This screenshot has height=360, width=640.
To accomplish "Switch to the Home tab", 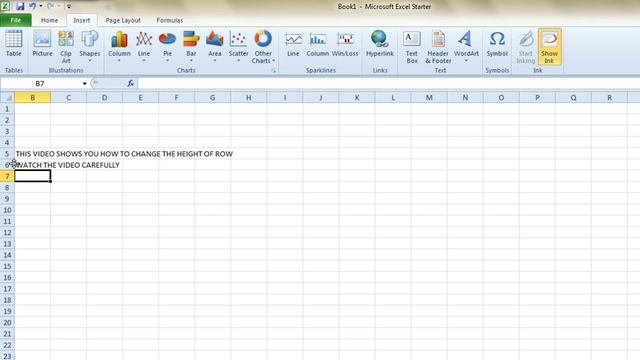I will pyautogui.click(x=49, y=20).
